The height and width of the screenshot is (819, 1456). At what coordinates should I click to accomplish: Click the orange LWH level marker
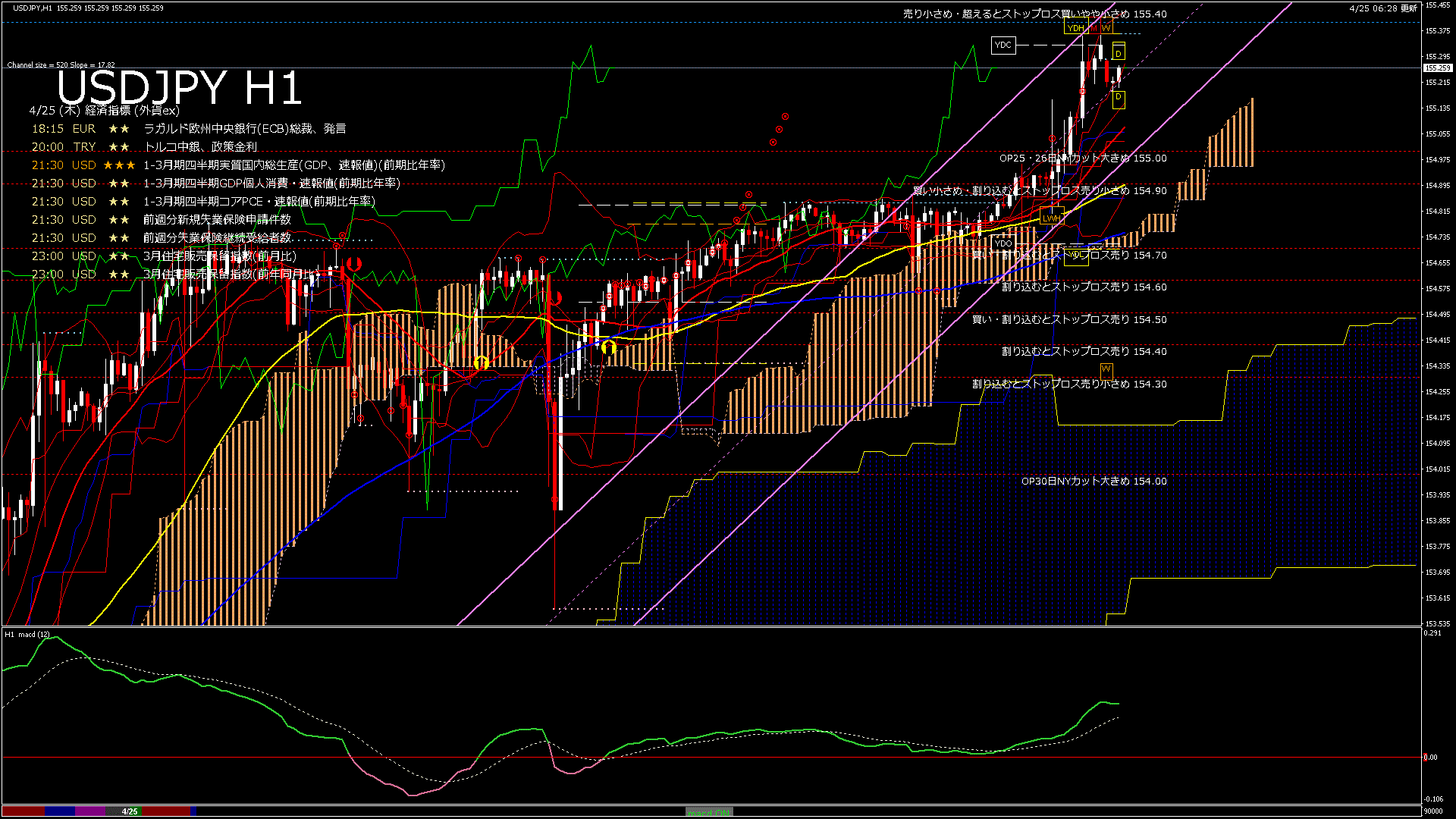(1050, 218)
